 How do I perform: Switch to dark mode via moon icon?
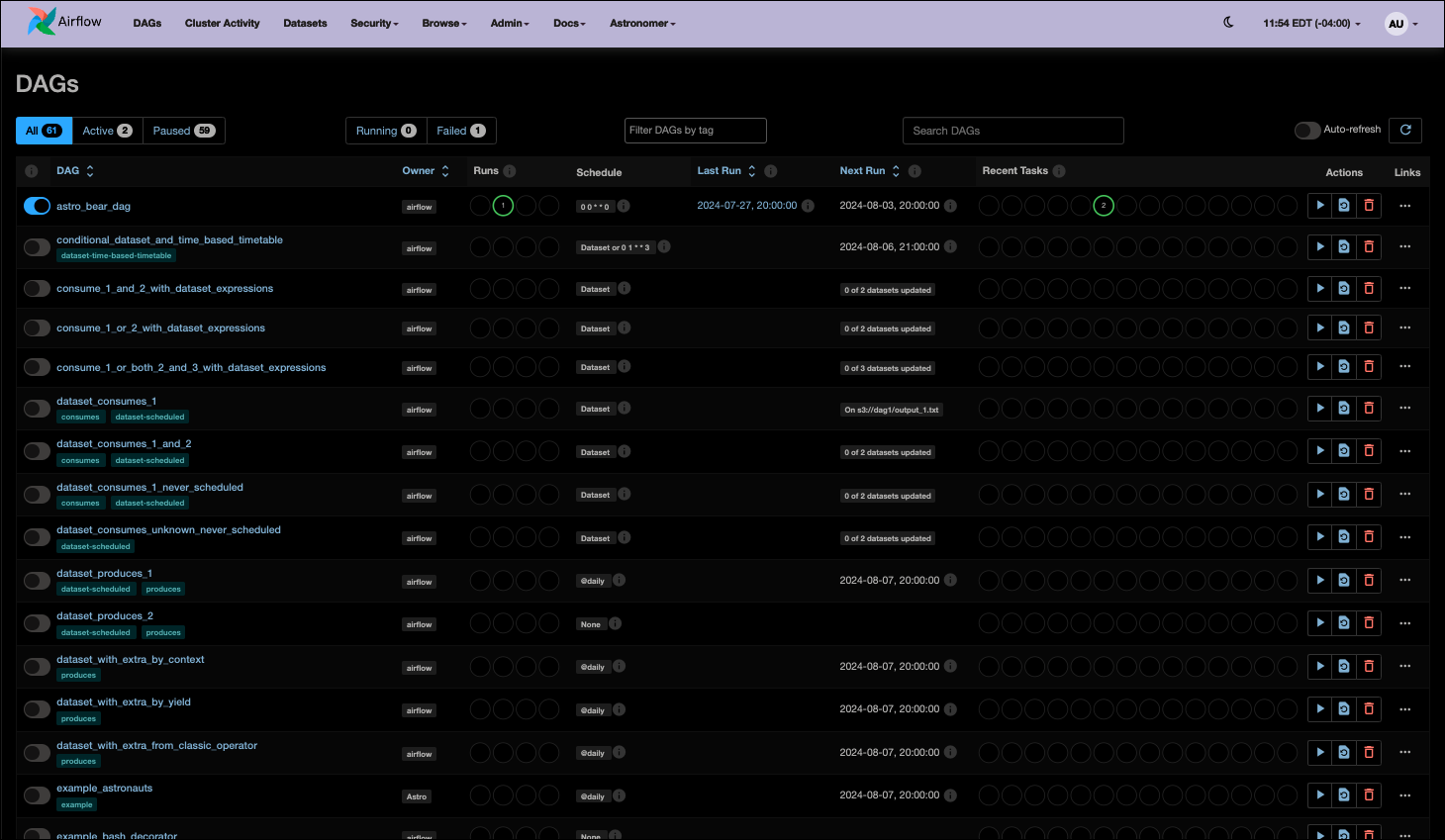tap(1227, 22)
